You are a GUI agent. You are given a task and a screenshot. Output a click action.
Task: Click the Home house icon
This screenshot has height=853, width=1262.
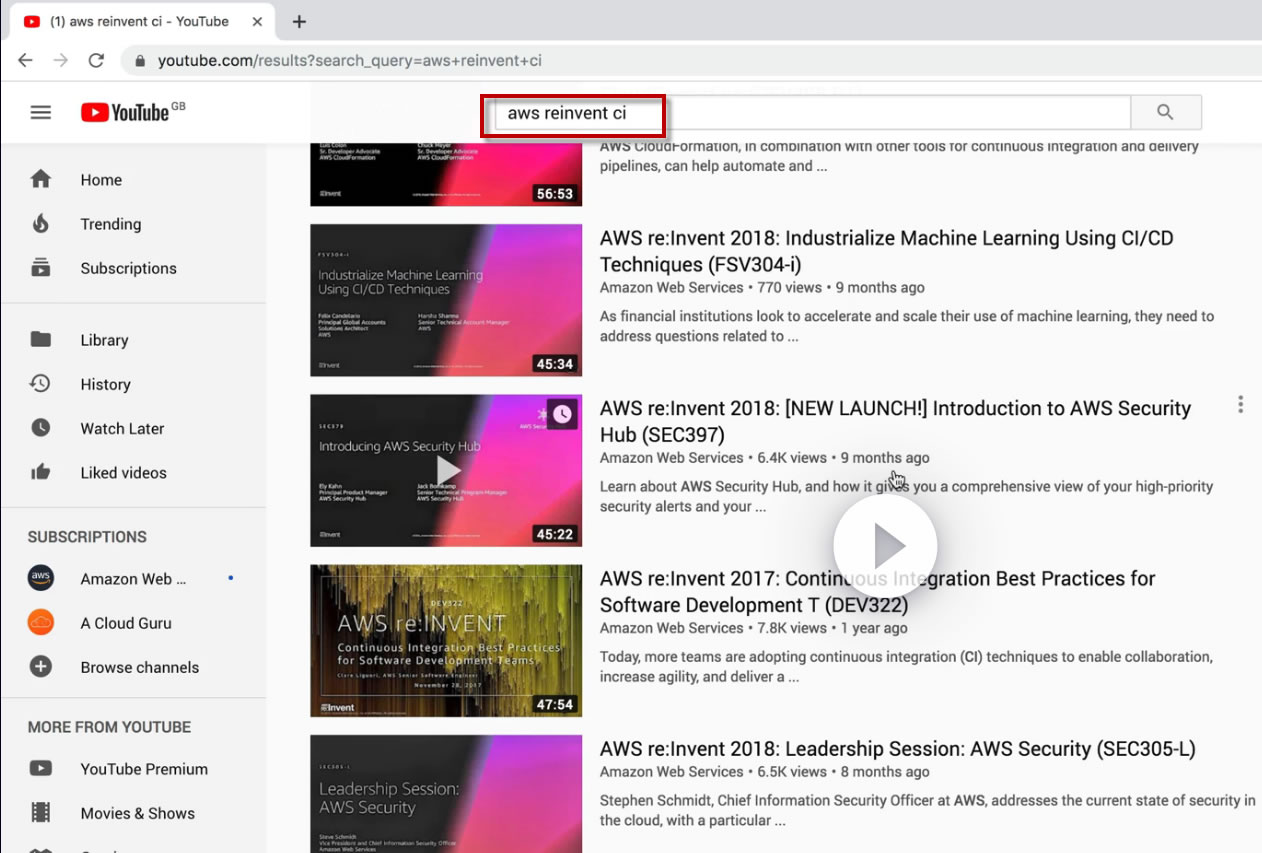[x=40, y=179]
